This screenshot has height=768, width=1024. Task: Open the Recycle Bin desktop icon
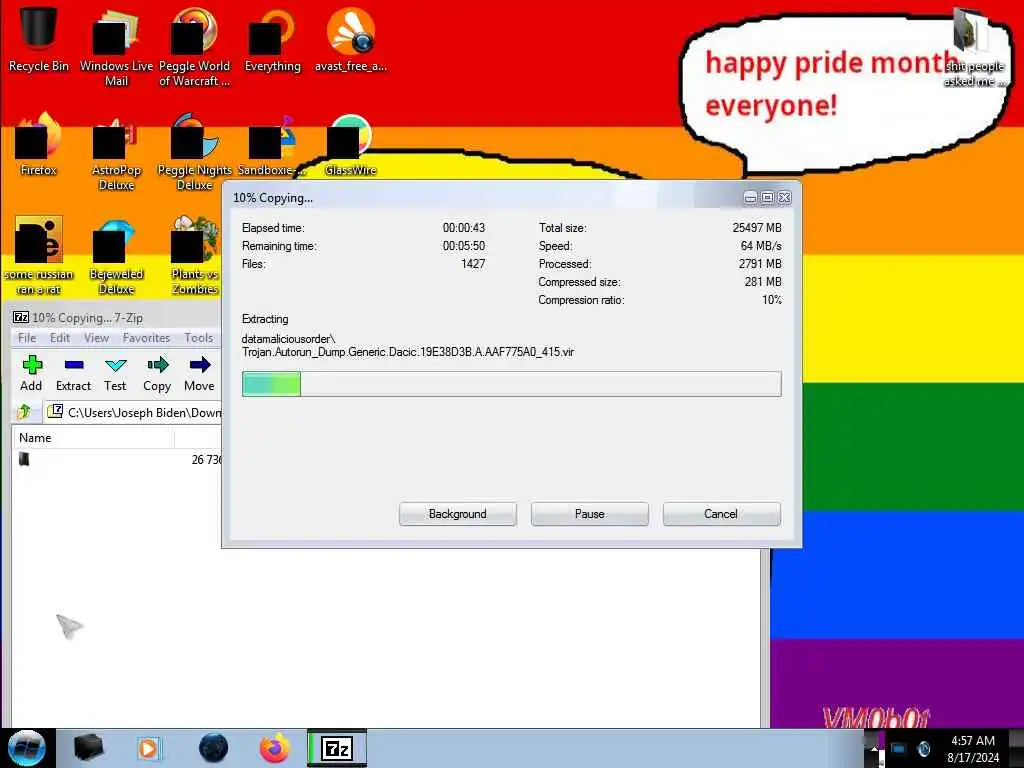tap(39, 38)
